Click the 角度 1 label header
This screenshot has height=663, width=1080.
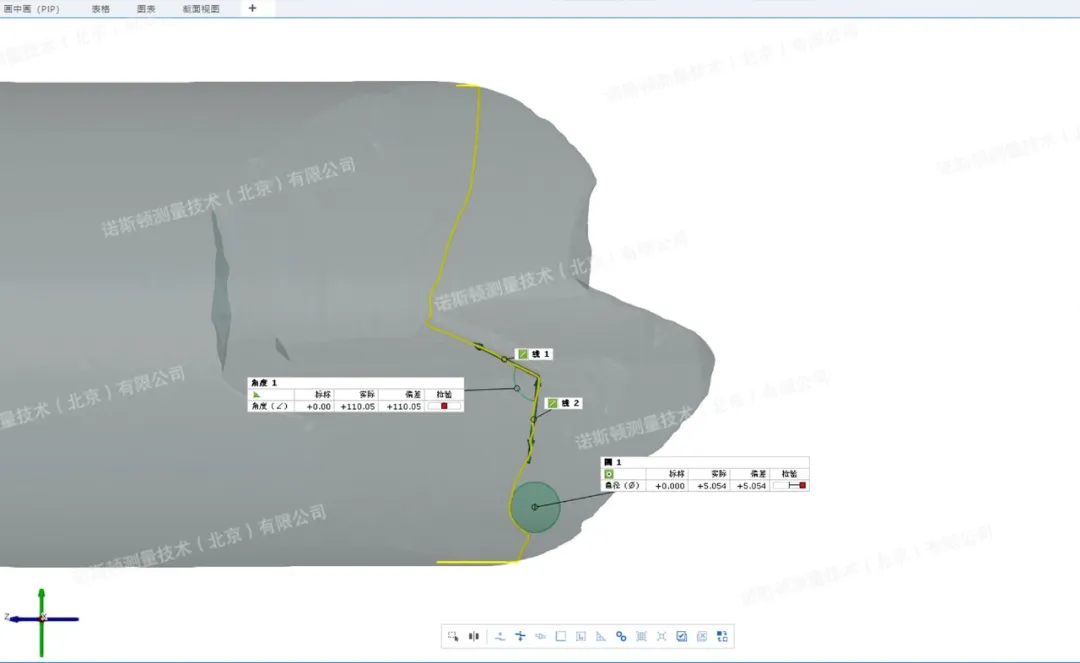264,383
